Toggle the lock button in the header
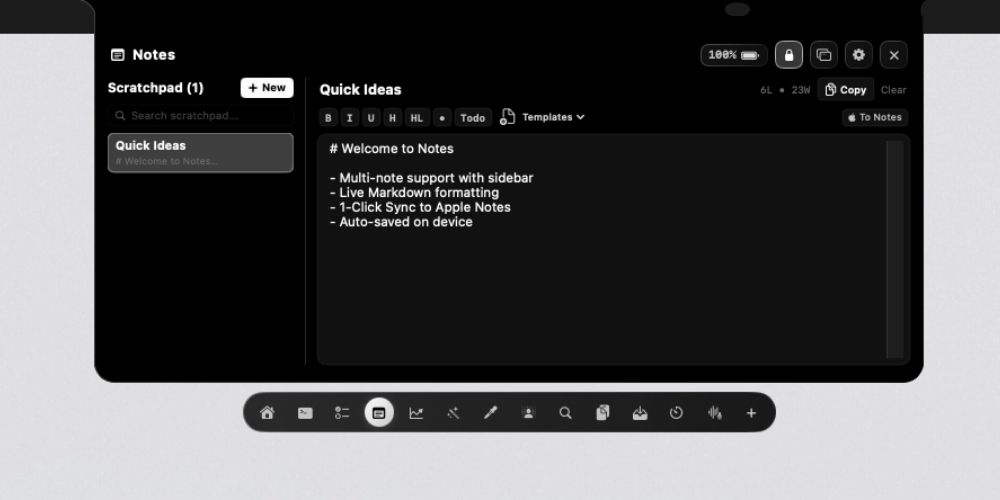The height and width of the screenshot is (500, 1000). pos(789,55)
